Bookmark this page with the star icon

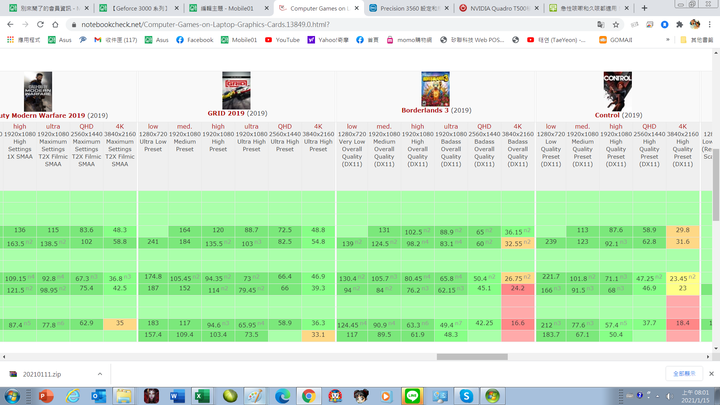pyautogui.click(x=616, y=24)
